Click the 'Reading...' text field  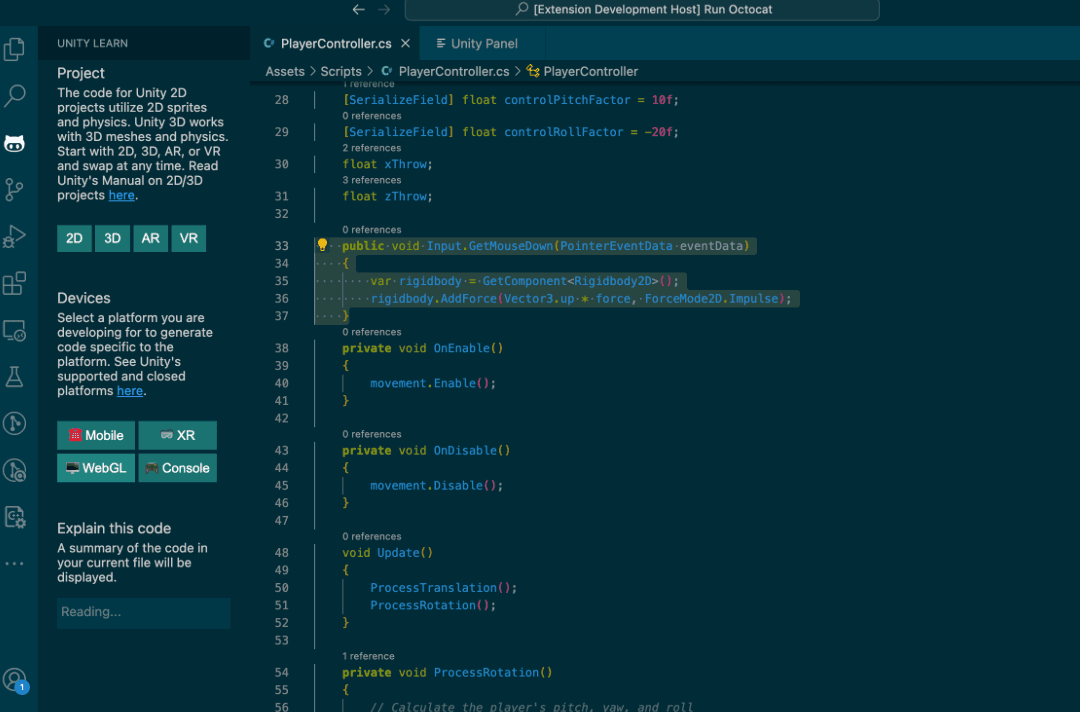click(x=143, y=612)
